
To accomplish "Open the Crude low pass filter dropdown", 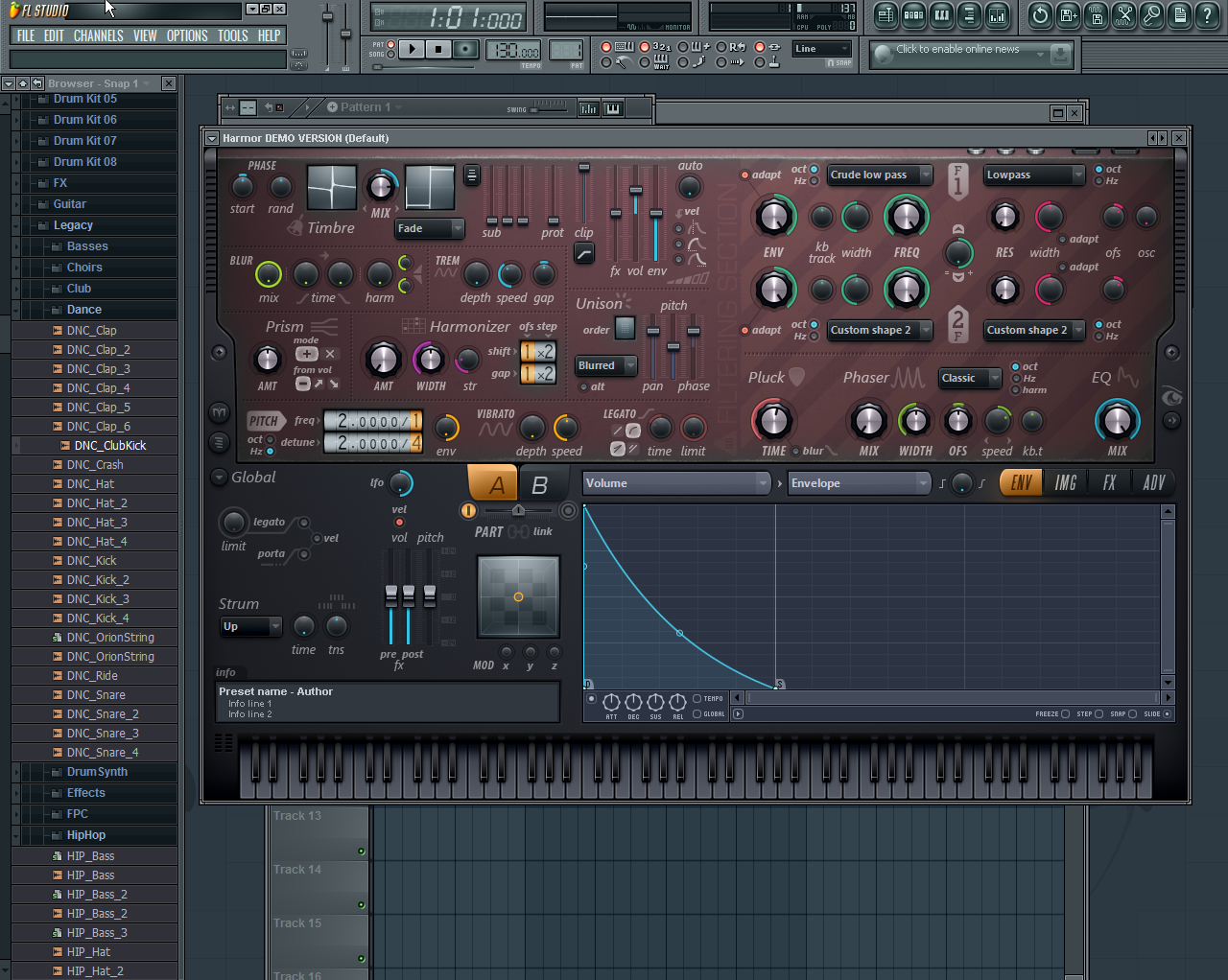I will coord(879,175).
